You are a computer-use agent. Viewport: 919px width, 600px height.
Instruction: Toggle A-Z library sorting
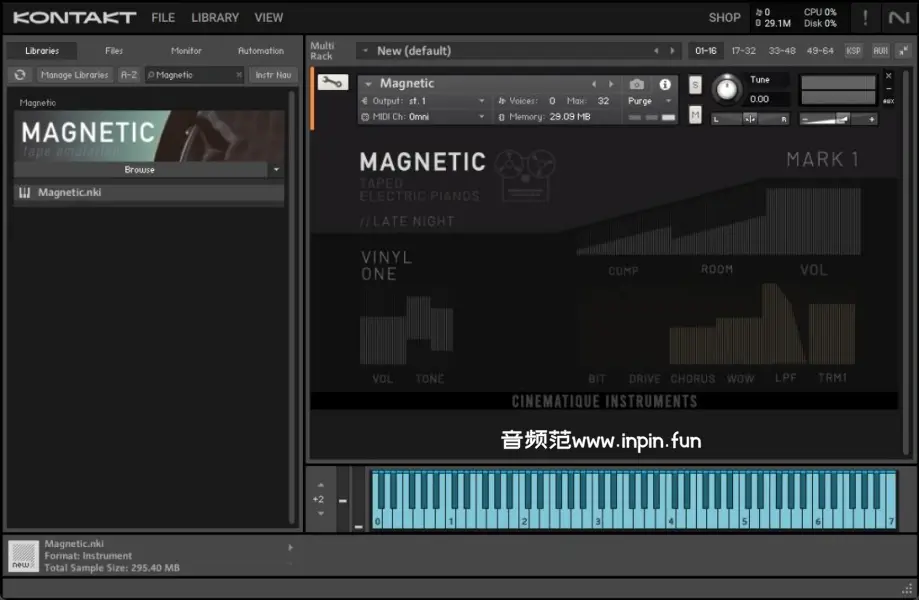click(129, 75)
